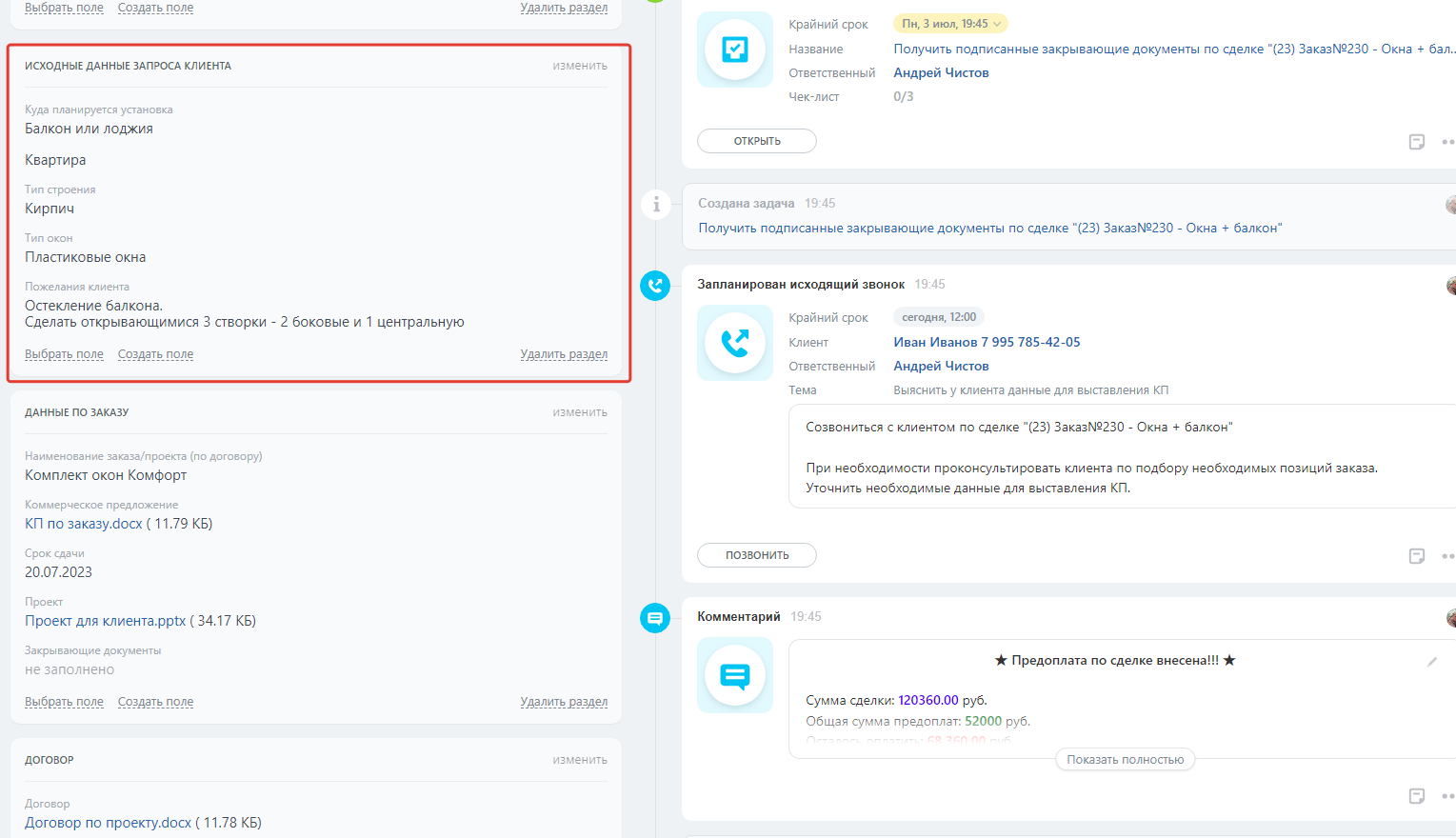Click the Срок сдачи date 20.07.2023
This screenshot has height=838, width=1456.
click(x=58, y=572)
